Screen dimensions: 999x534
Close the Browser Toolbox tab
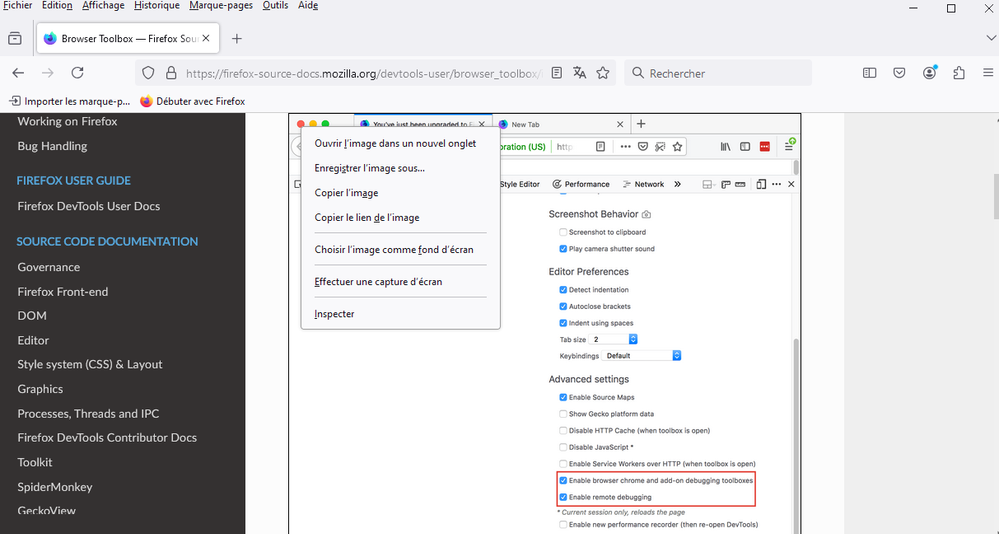[x=206, y=38]
